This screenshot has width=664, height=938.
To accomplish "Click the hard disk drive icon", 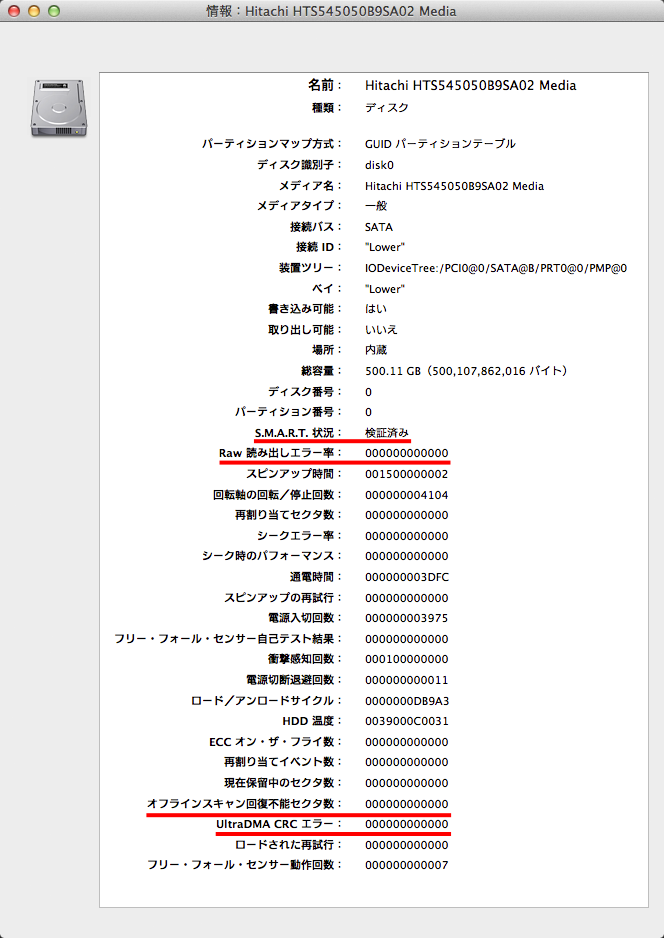I will (x=59, y=108).
